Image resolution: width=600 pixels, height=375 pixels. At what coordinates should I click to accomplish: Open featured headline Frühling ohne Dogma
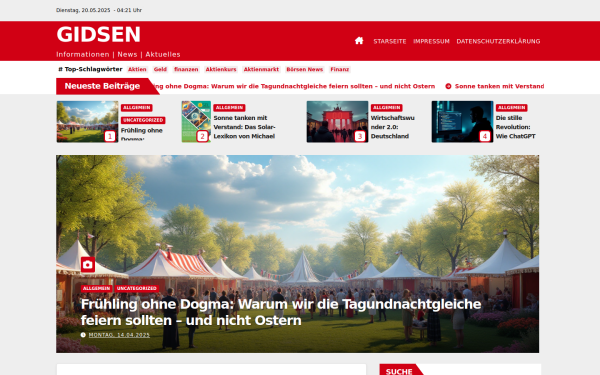point(281,312)
